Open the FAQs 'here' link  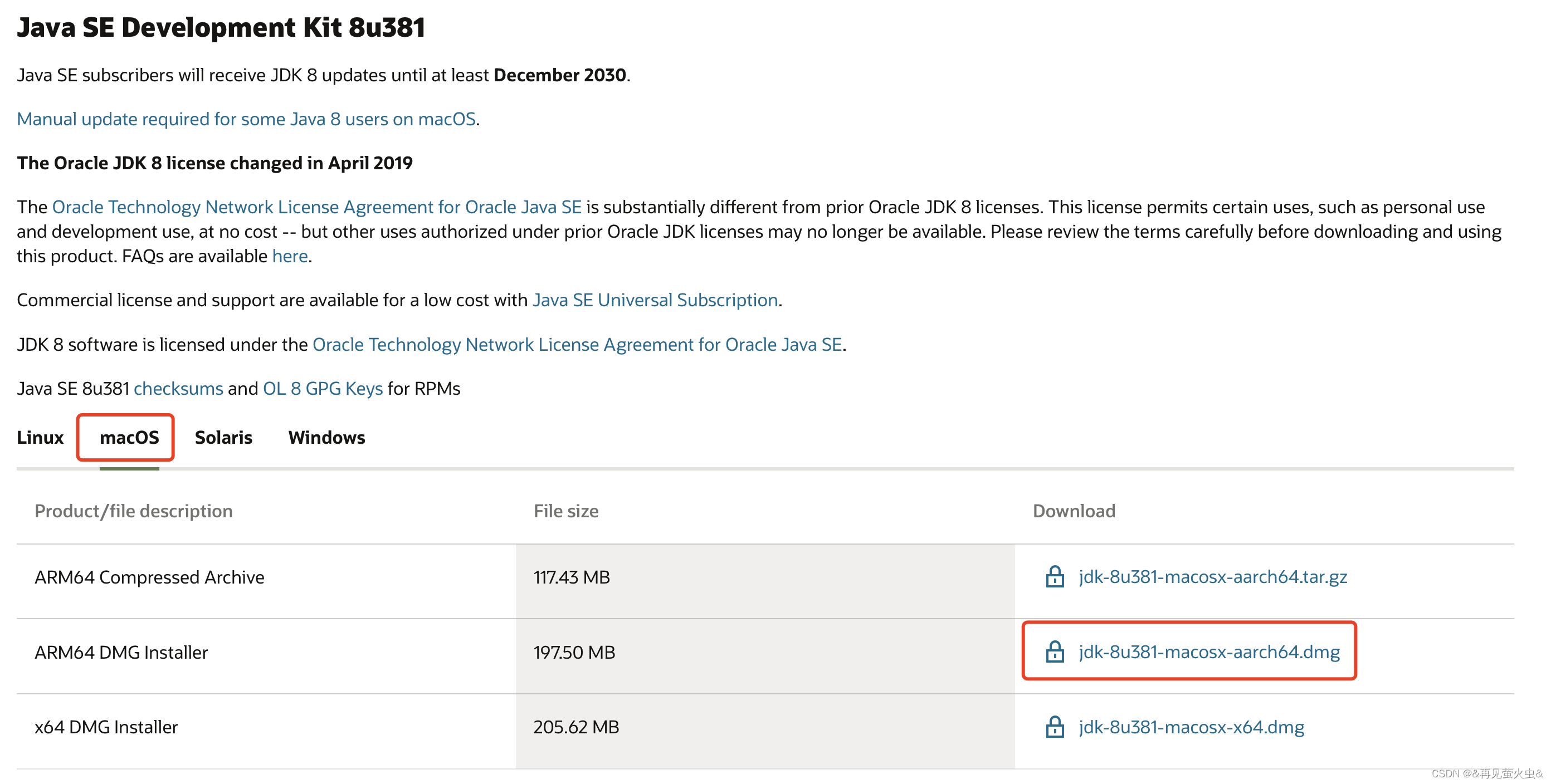pyautogui.click(x=290, y=256)
